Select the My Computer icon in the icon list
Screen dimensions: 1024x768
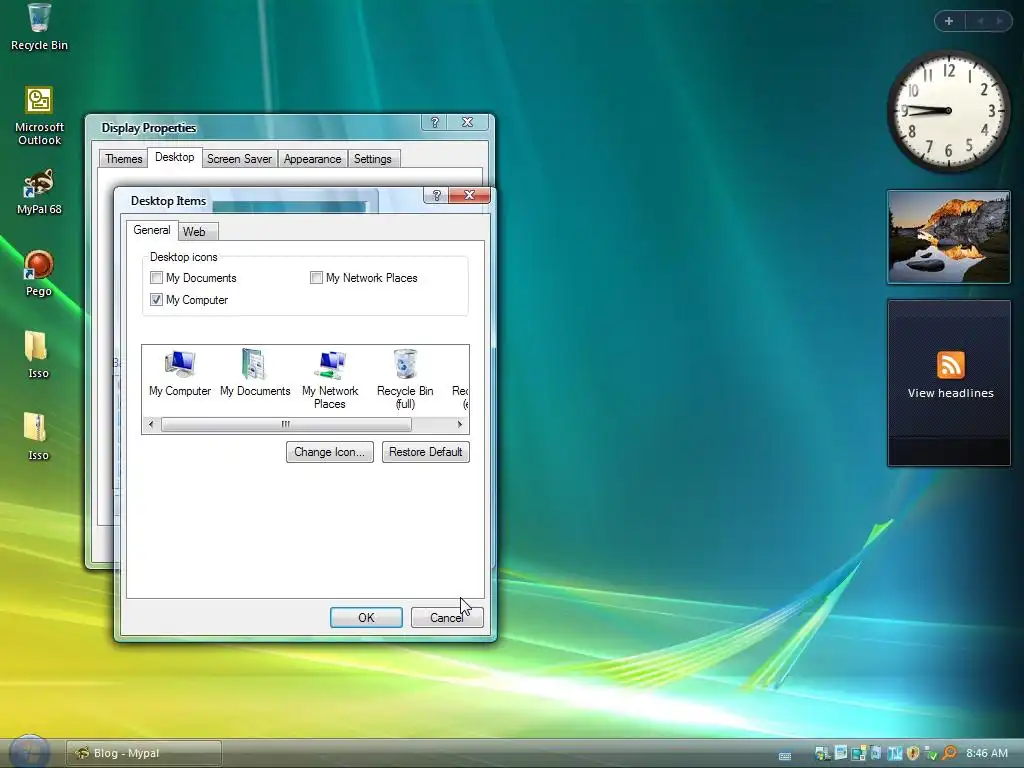click(x=180, y=373)
